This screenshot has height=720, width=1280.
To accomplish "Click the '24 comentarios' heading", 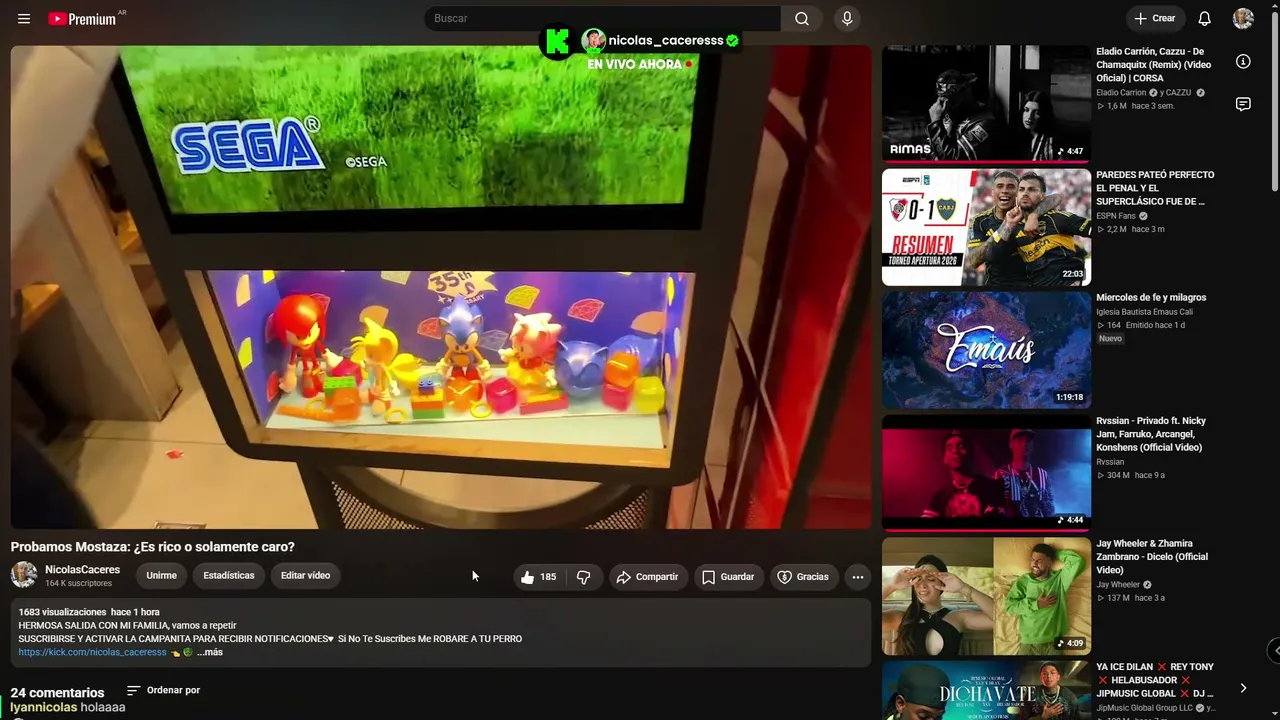I will (57, 693).
